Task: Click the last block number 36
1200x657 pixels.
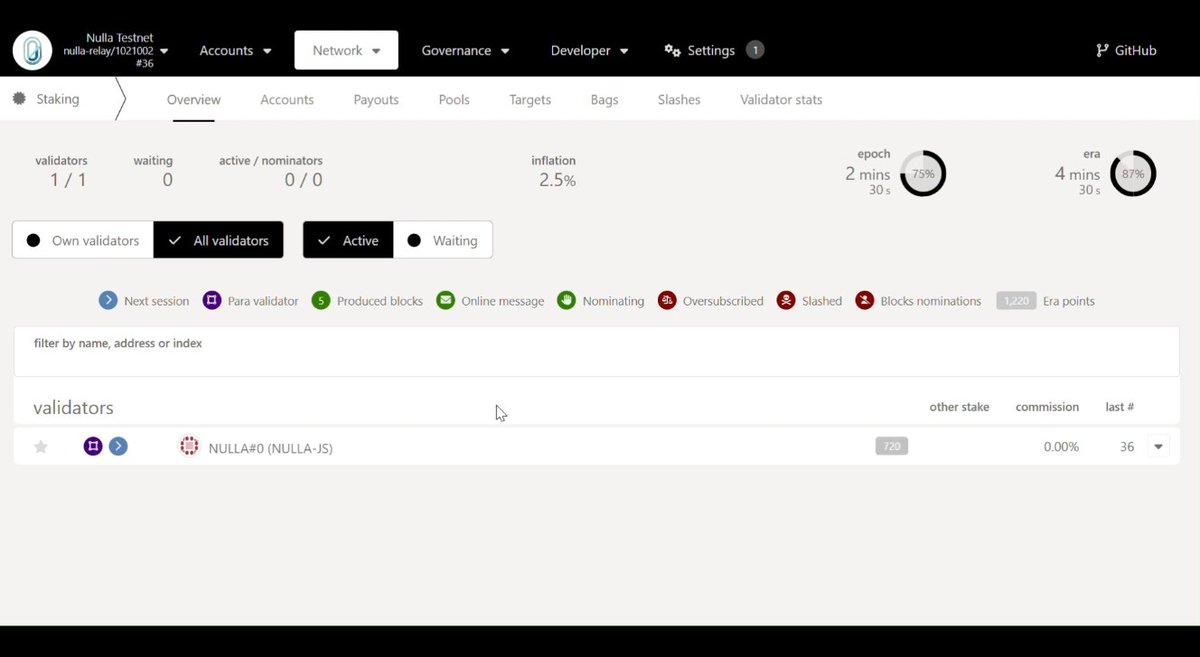Action: tap(1127, 447)
